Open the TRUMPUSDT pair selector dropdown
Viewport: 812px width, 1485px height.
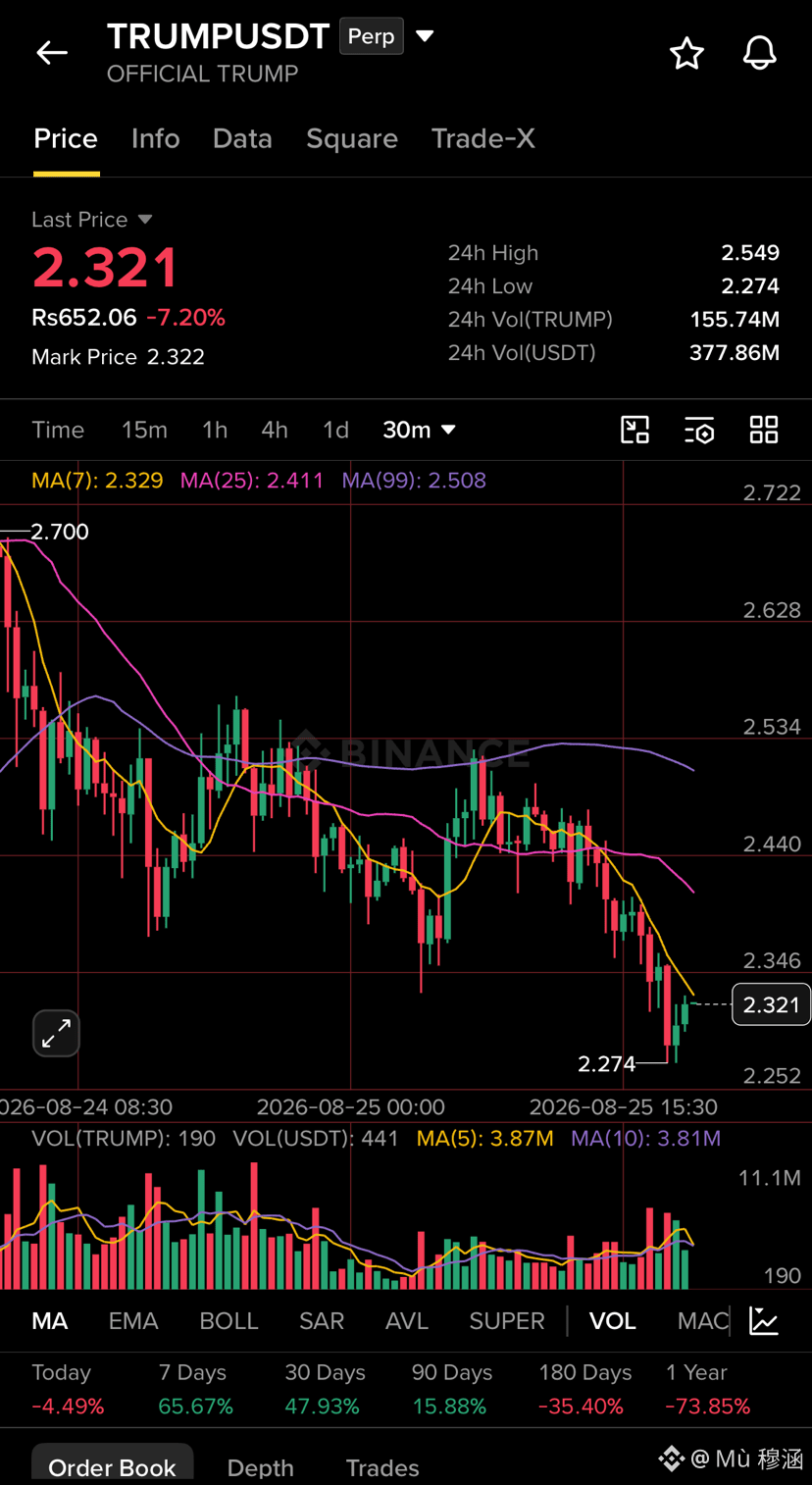tap(425, 36)
